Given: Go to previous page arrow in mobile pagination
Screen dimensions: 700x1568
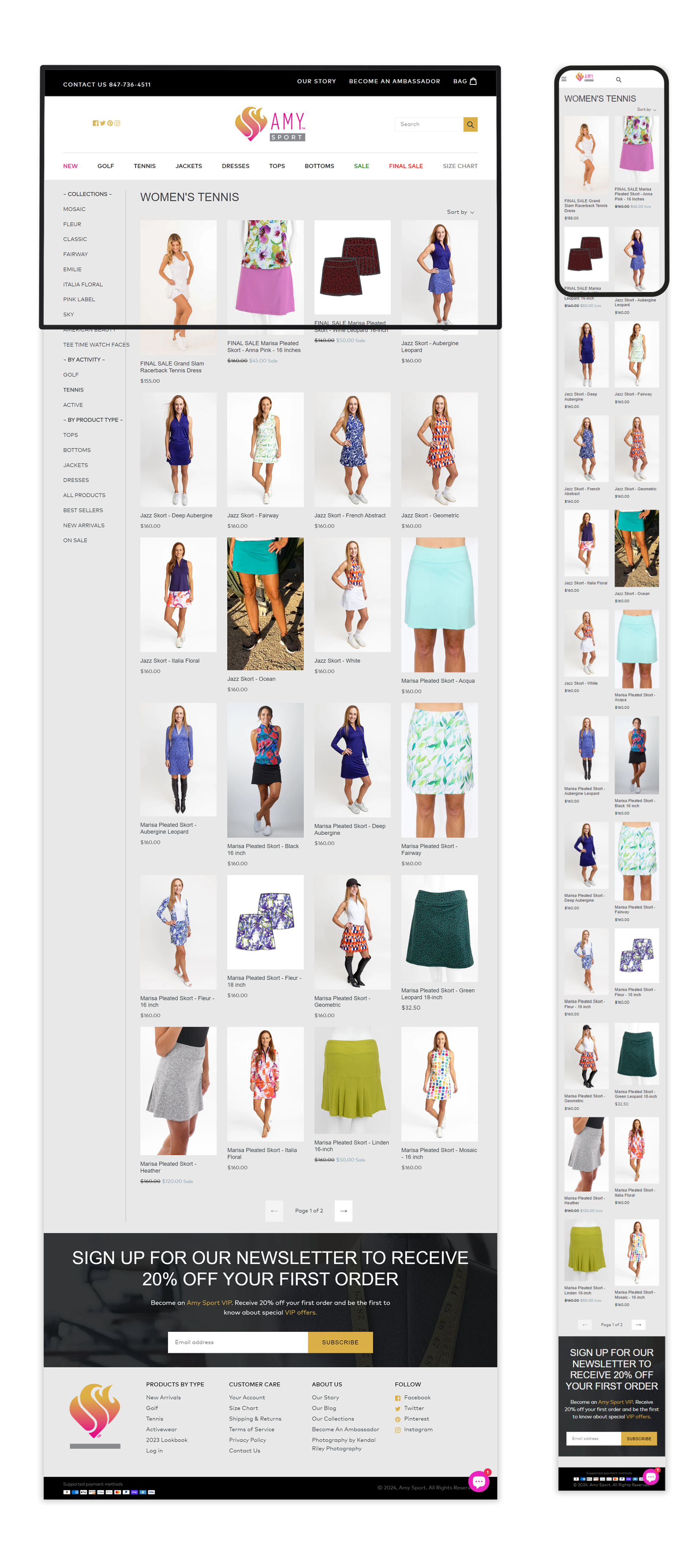Looking at the screenshot, I should point(584,1325).
